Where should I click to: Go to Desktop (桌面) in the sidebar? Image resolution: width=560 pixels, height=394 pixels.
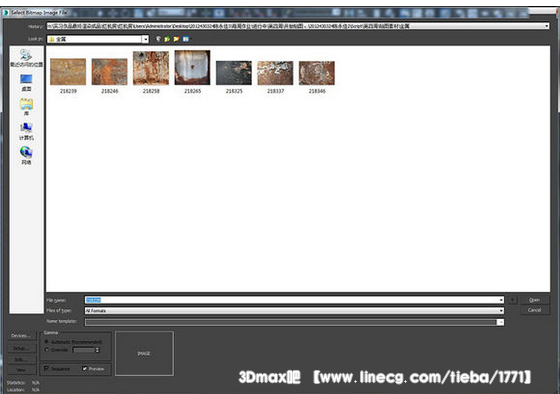(x=26, y=83)
